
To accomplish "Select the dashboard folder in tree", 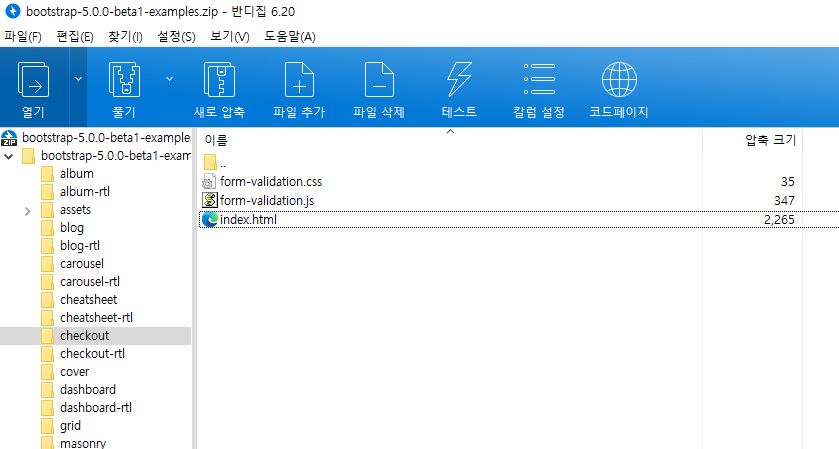I will point(88,390).
